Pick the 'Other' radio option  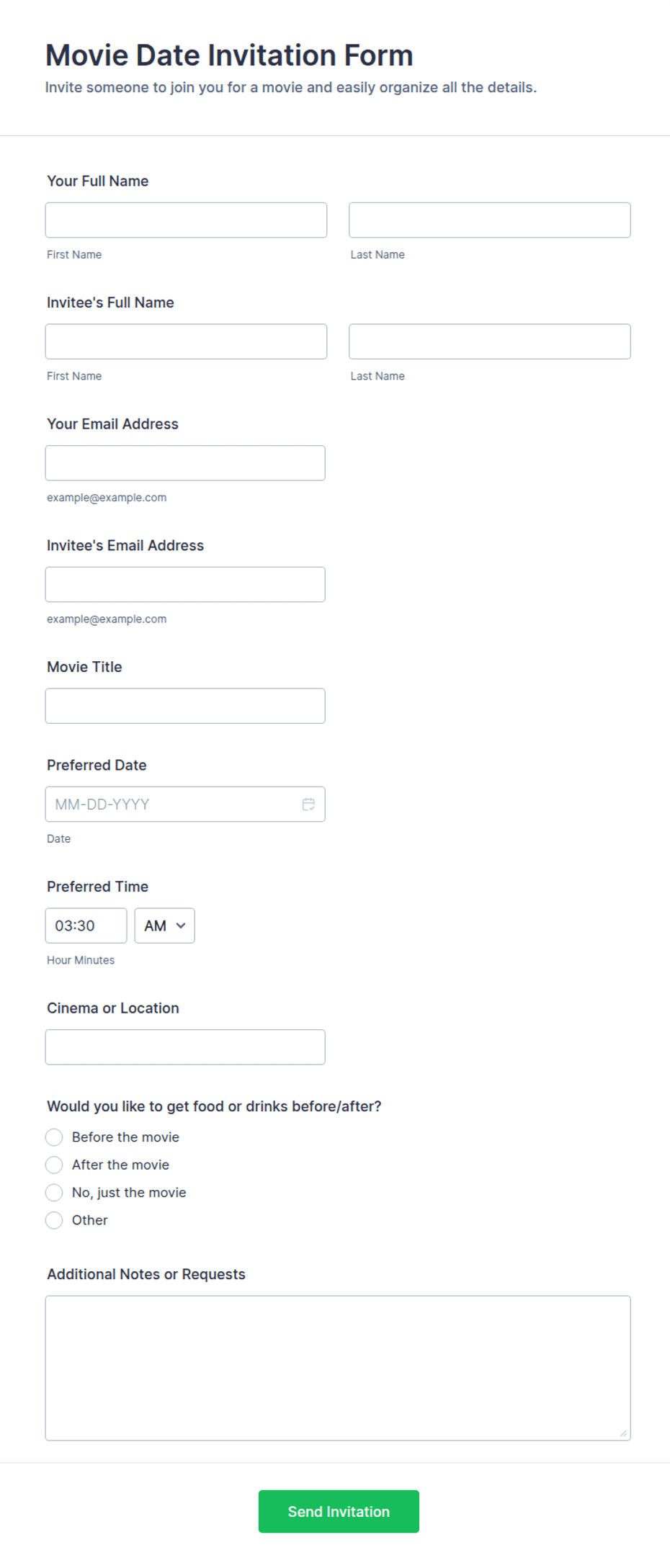(x=54, y=1220)
